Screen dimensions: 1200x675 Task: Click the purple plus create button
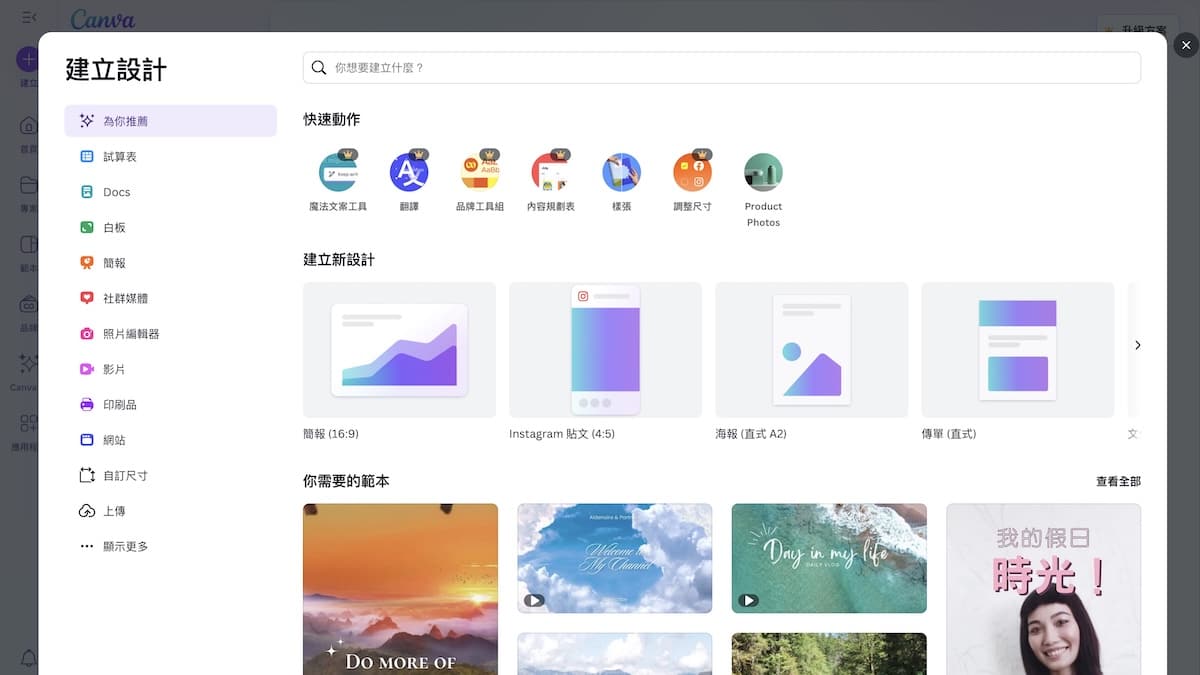27,58
